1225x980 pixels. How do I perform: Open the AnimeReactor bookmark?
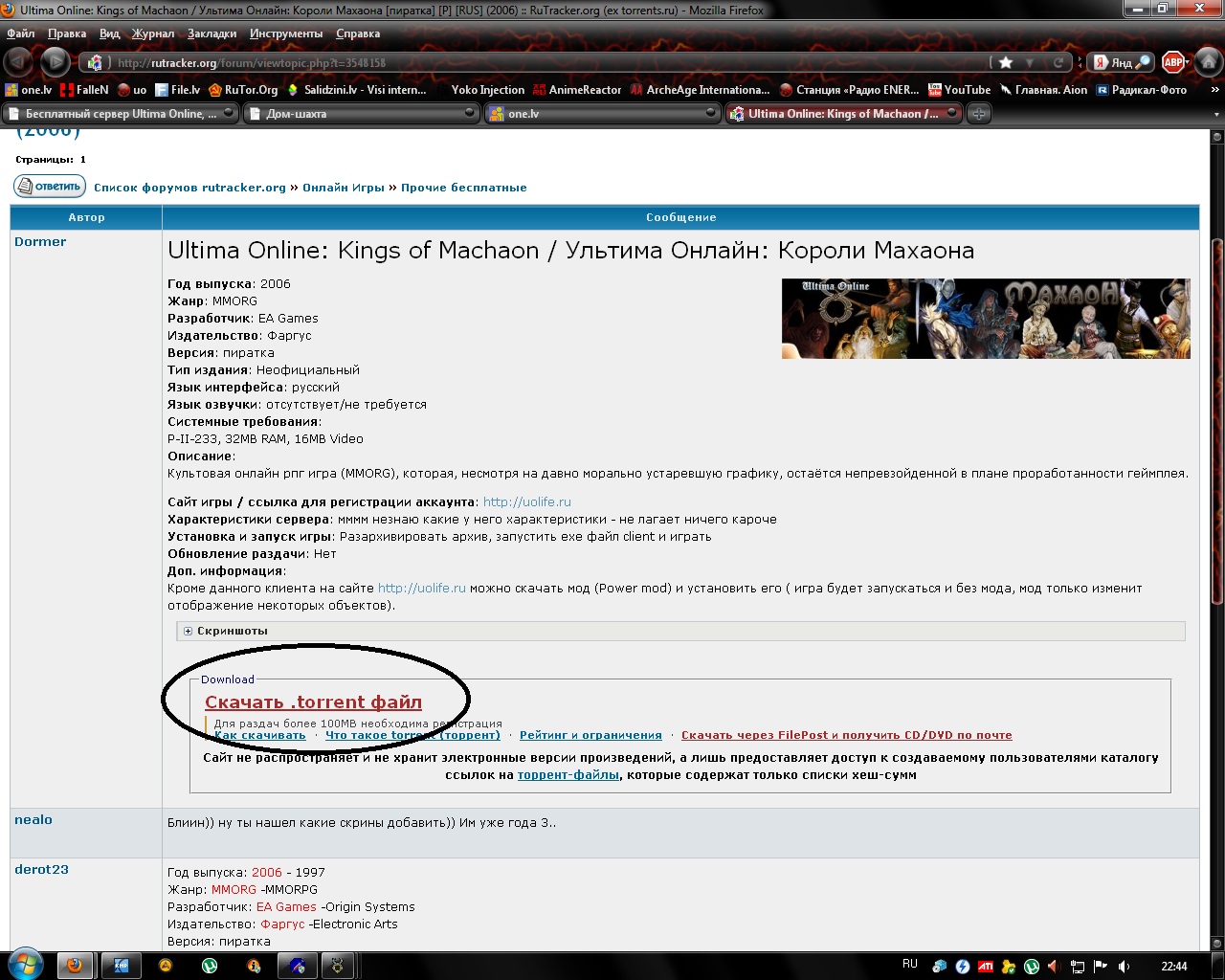coord(577,90)
